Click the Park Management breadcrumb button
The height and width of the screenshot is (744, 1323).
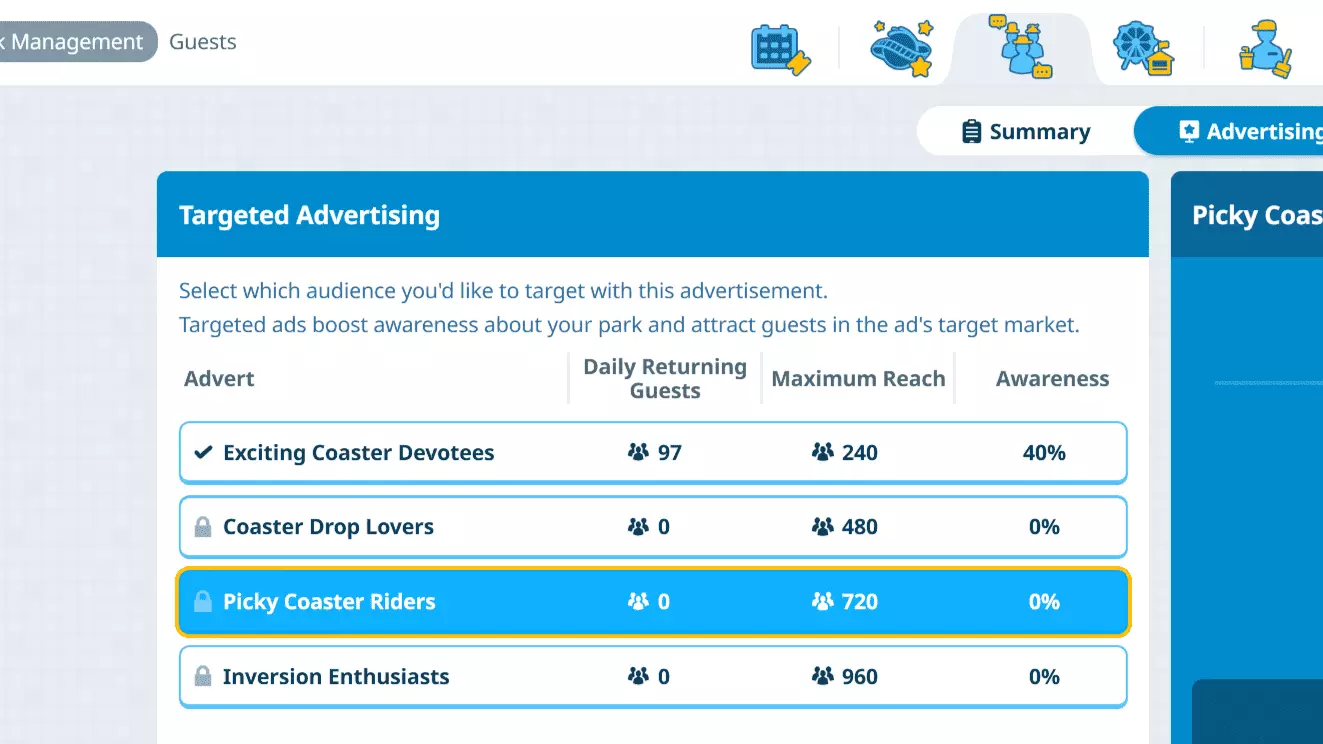(75, 42)
